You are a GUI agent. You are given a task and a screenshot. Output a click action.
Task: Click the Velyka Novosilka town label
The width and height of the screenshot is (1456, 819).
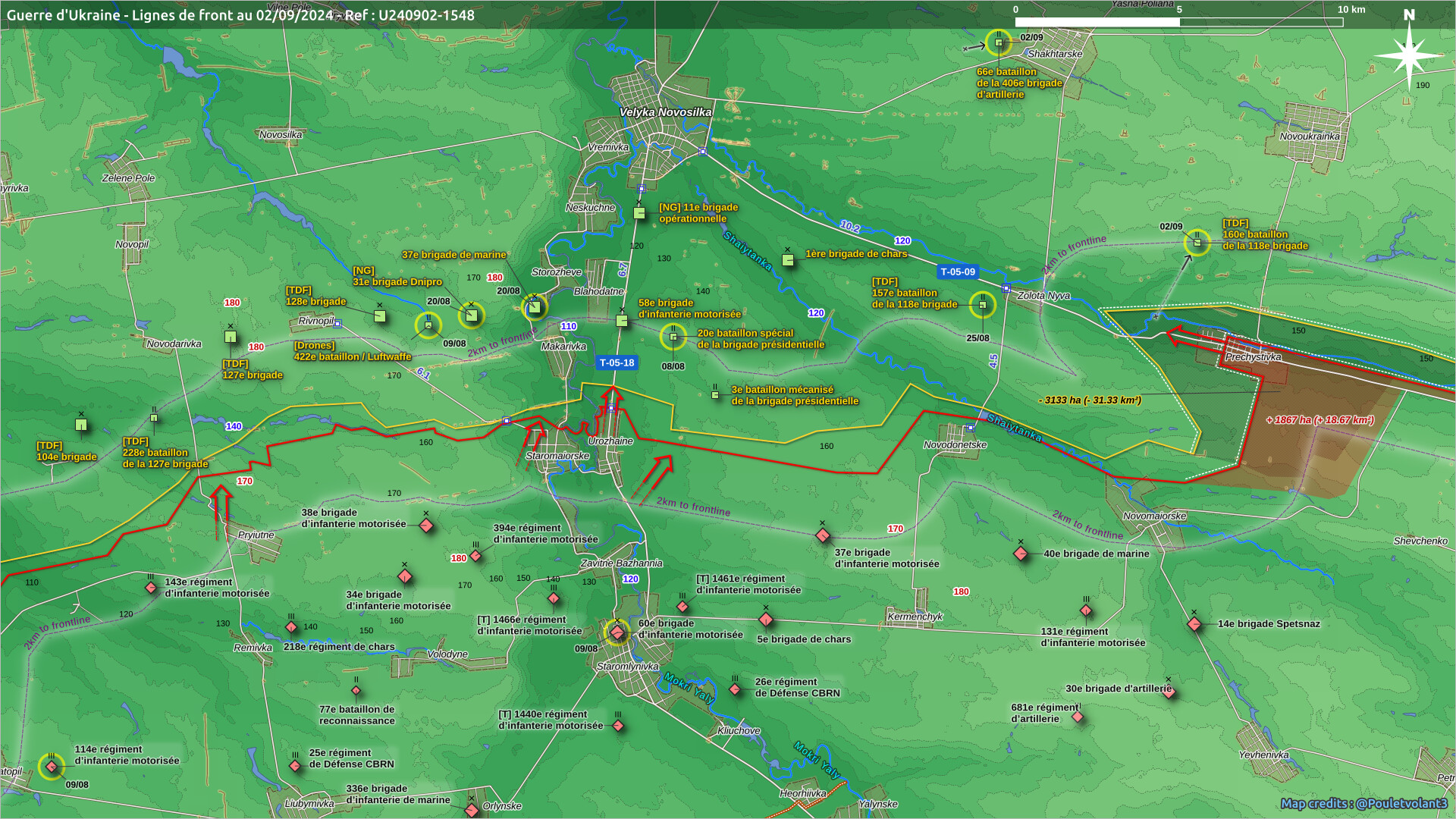click(x=665, y=112)
